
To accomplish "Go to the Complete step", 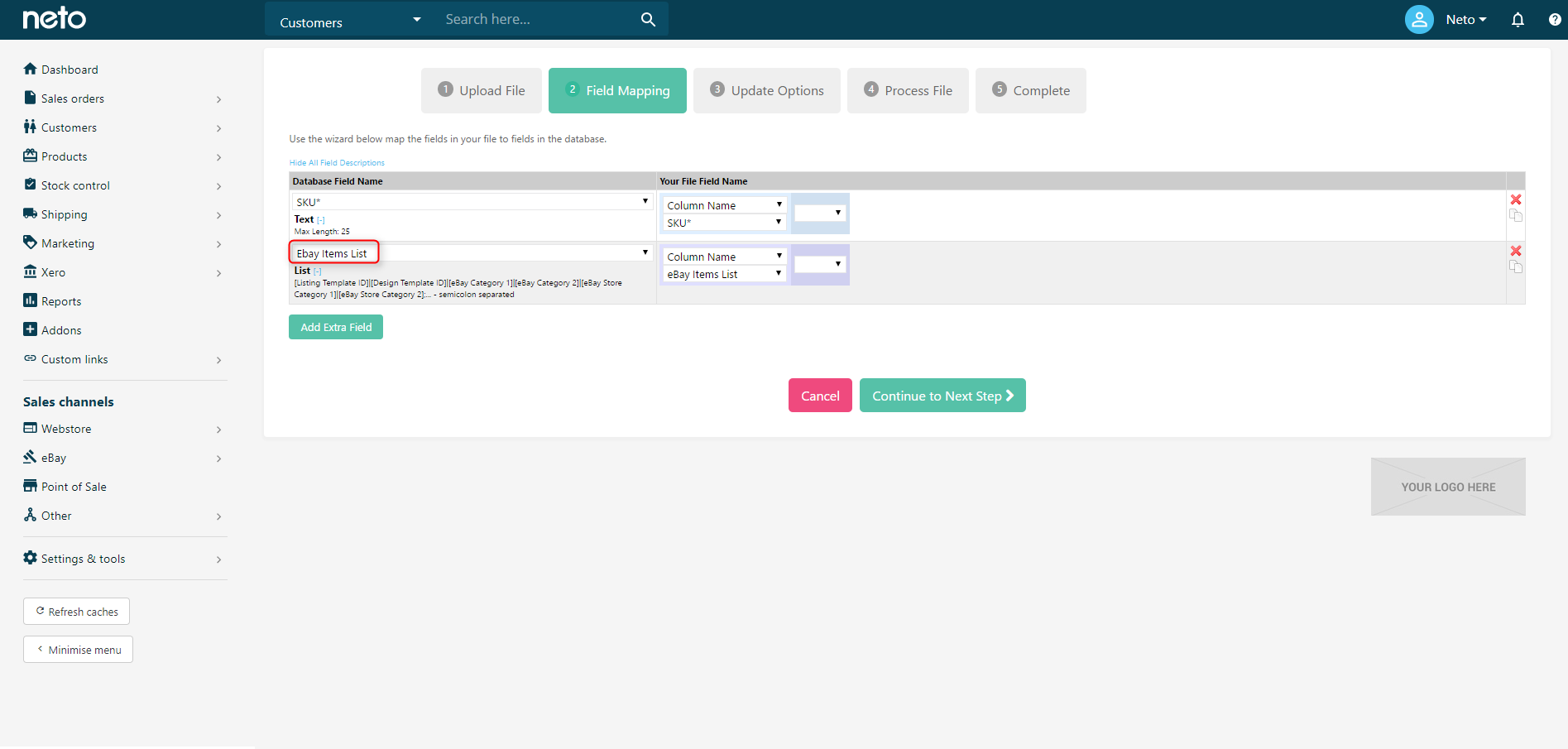I will point(1031,90).
